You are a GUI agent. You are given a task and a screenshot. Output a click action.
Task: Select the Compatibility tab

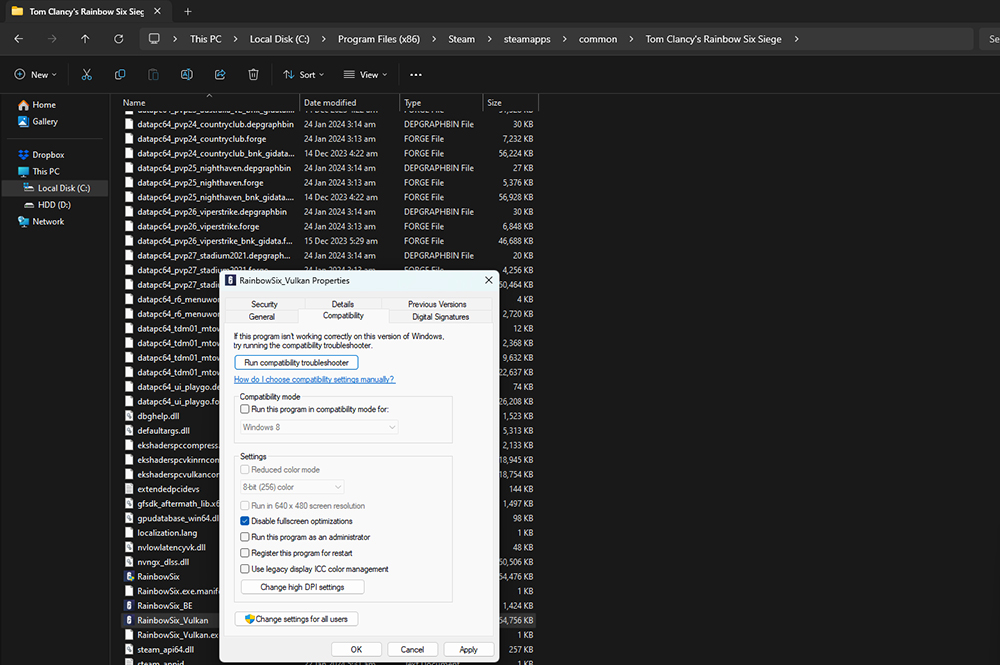(x=343, y=316)
